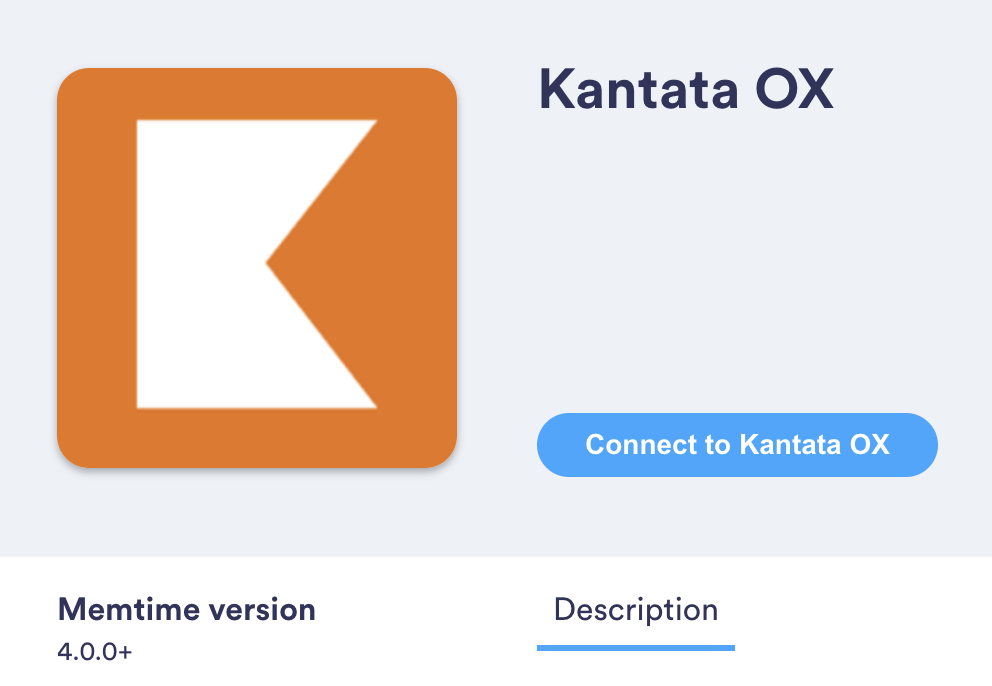992x686 pixels.
Task: Click the underlined Description label
Action: click(x=636, y=610)
